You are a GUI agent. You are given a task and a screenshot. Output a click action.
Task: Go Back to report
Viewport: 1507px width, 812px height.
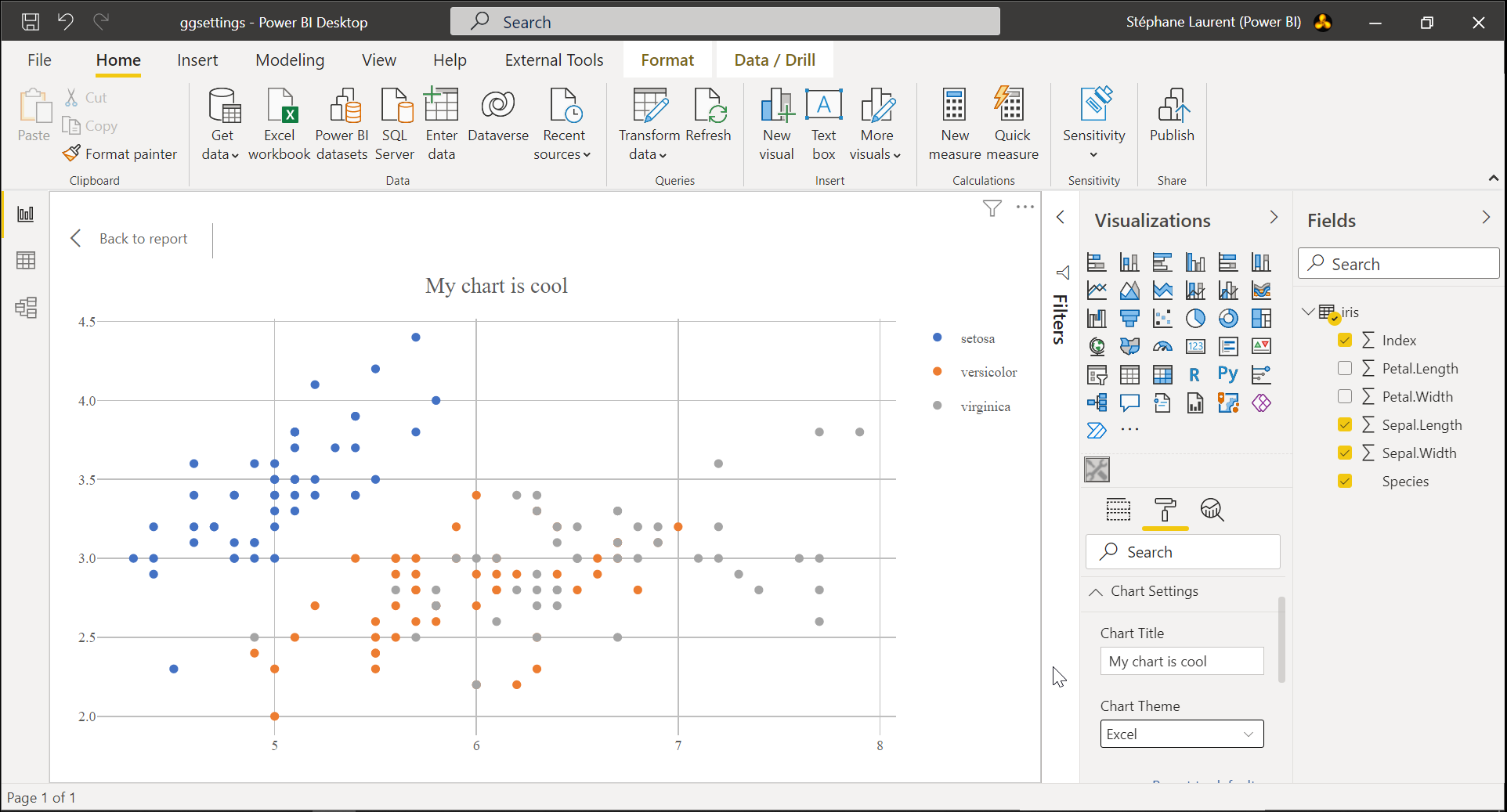tap(130, 238)
